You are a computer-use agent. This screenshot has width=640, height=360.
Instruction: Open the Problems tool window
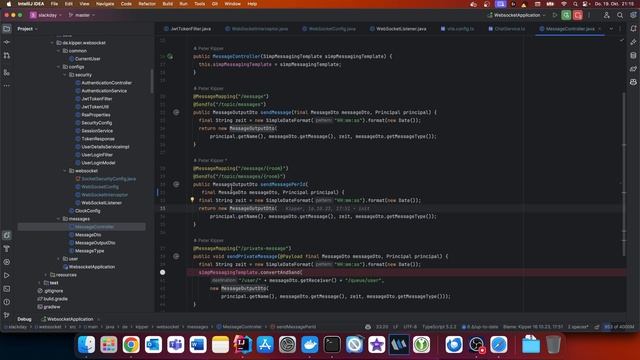[x=7, y=302]
